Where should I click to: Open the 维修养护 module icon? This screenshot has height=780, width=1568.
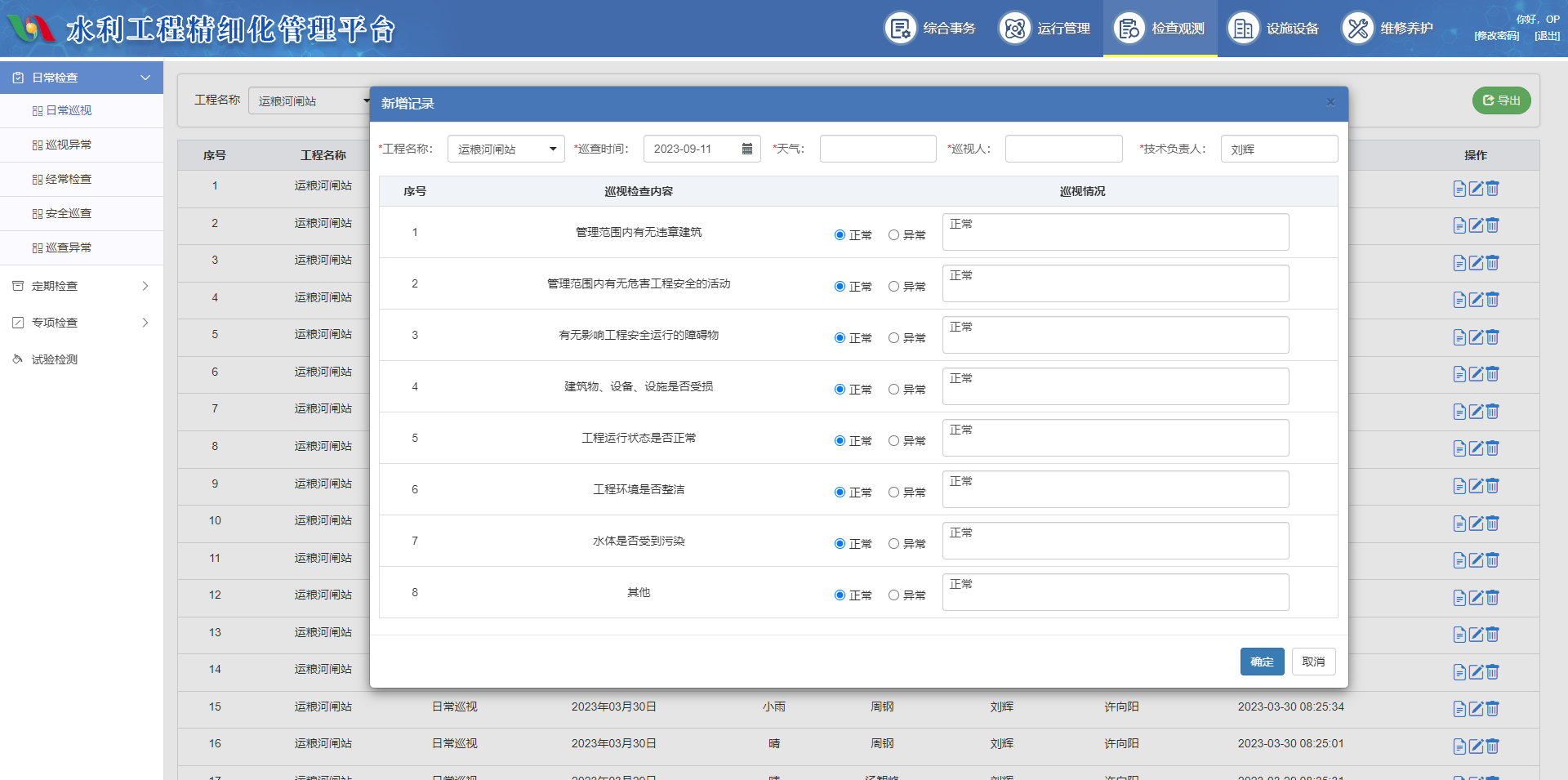pyautogui.click(x=1357, y=29)
